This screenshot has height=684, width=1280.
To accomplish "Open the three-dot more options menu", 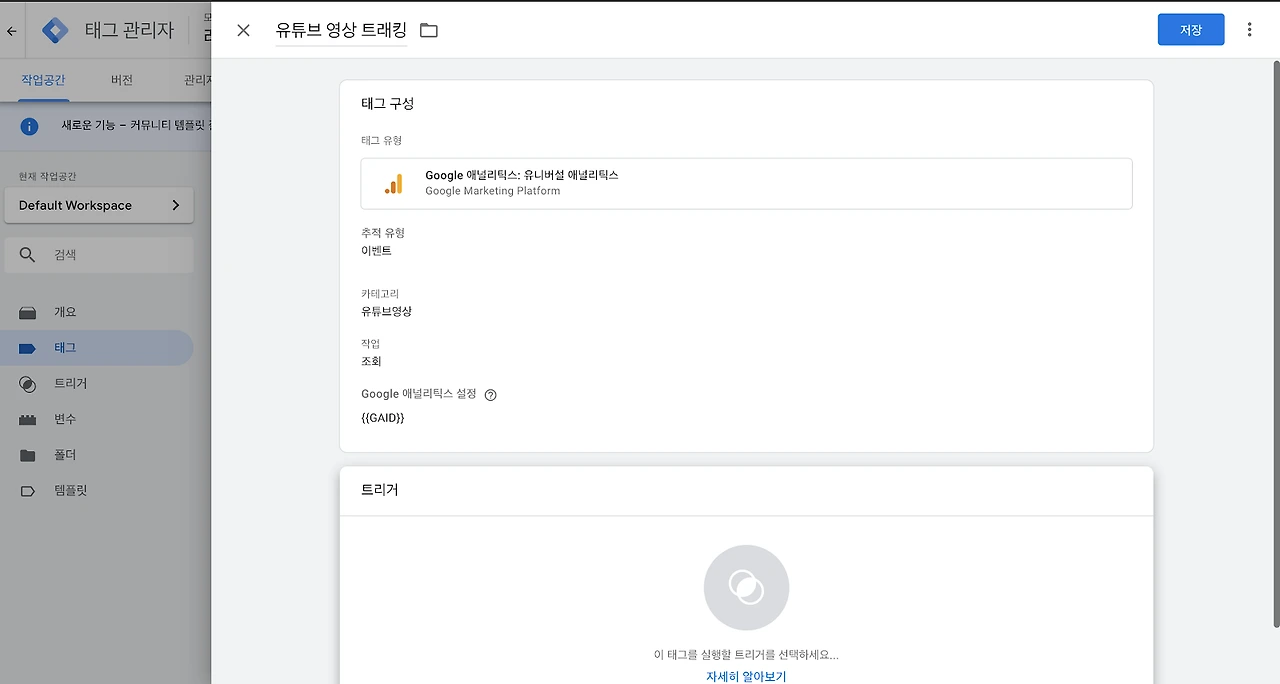I will point(1249,30).
